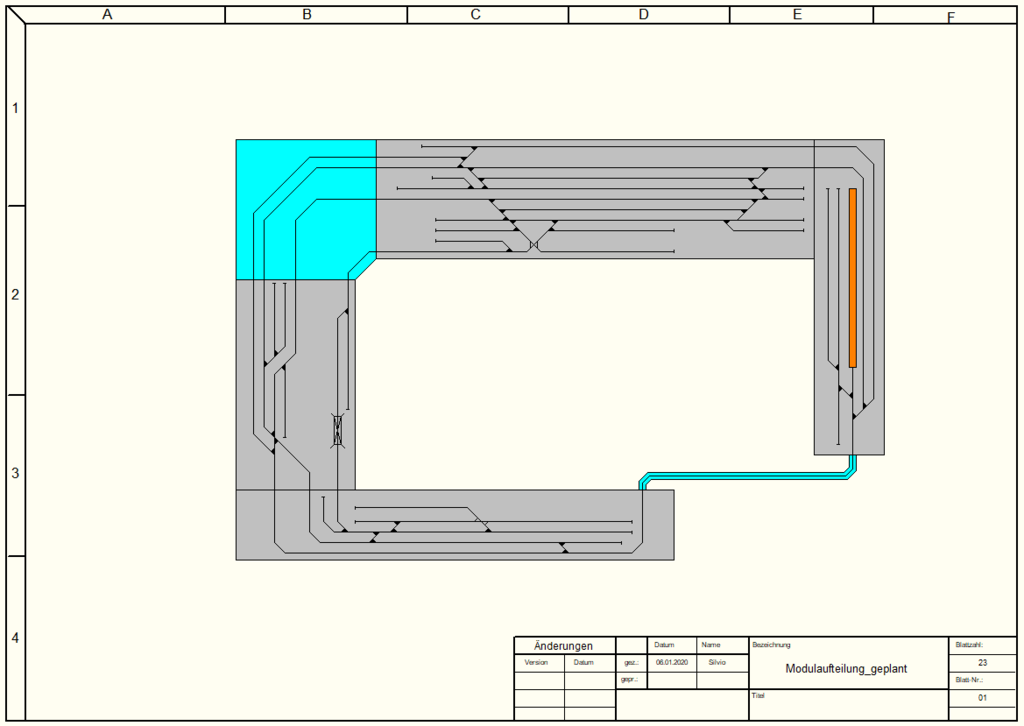Click the crossed-out rectangle symbol in left module
Viewport: 1024px width, 726px height.
[337, 431]
